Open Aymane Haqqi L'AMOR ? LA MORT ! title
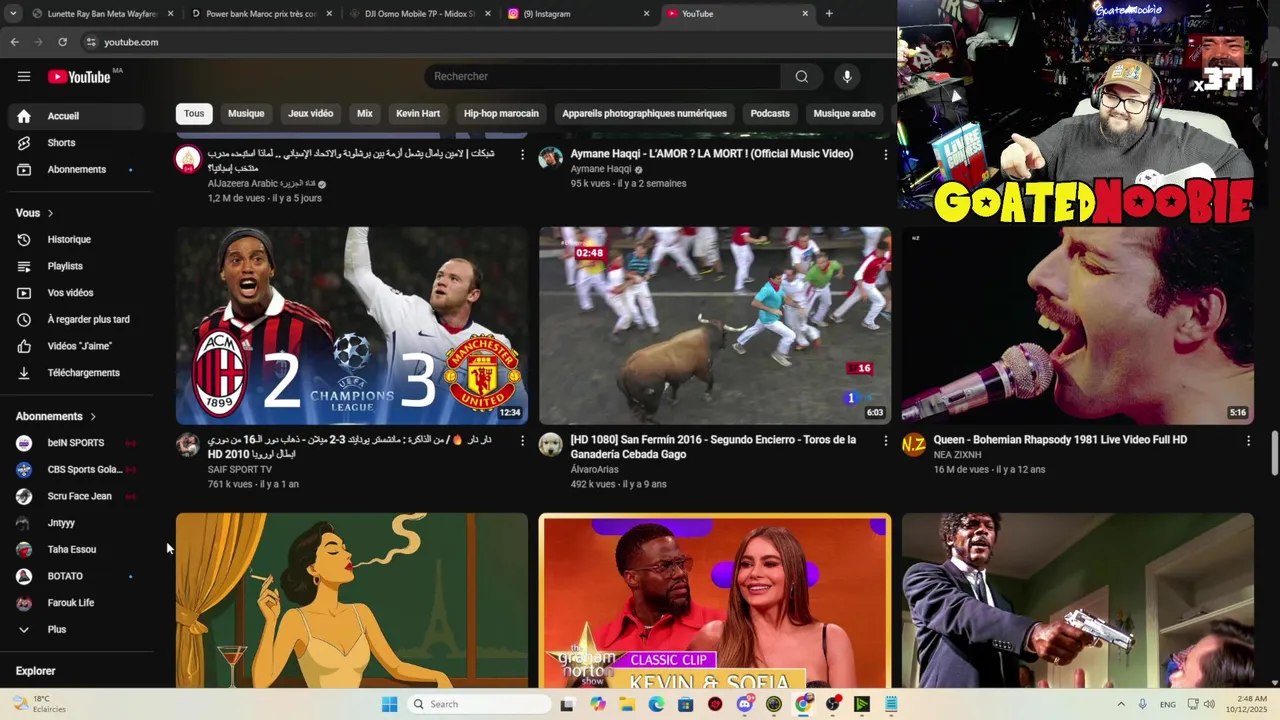This screenshot has height=720, width=1280. (712, 154)
